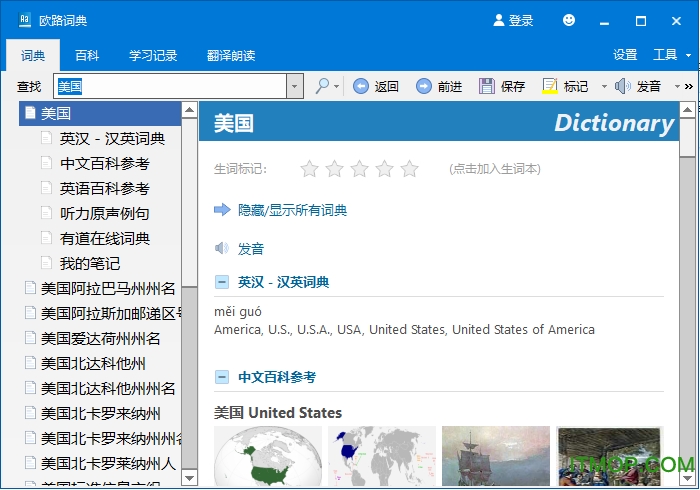Open the search options dropdown arrow
This screenshot has width=700, height=490.
(336, 87)
